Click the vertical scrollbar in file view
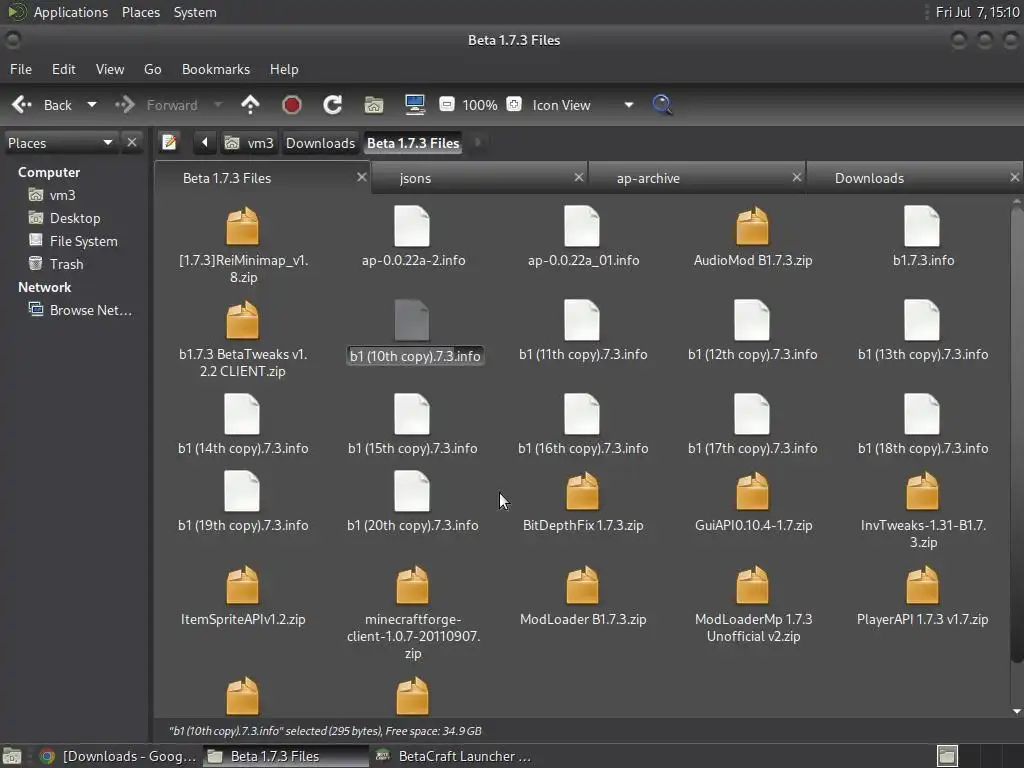 pyautogui.click(x=1016, y=434)
